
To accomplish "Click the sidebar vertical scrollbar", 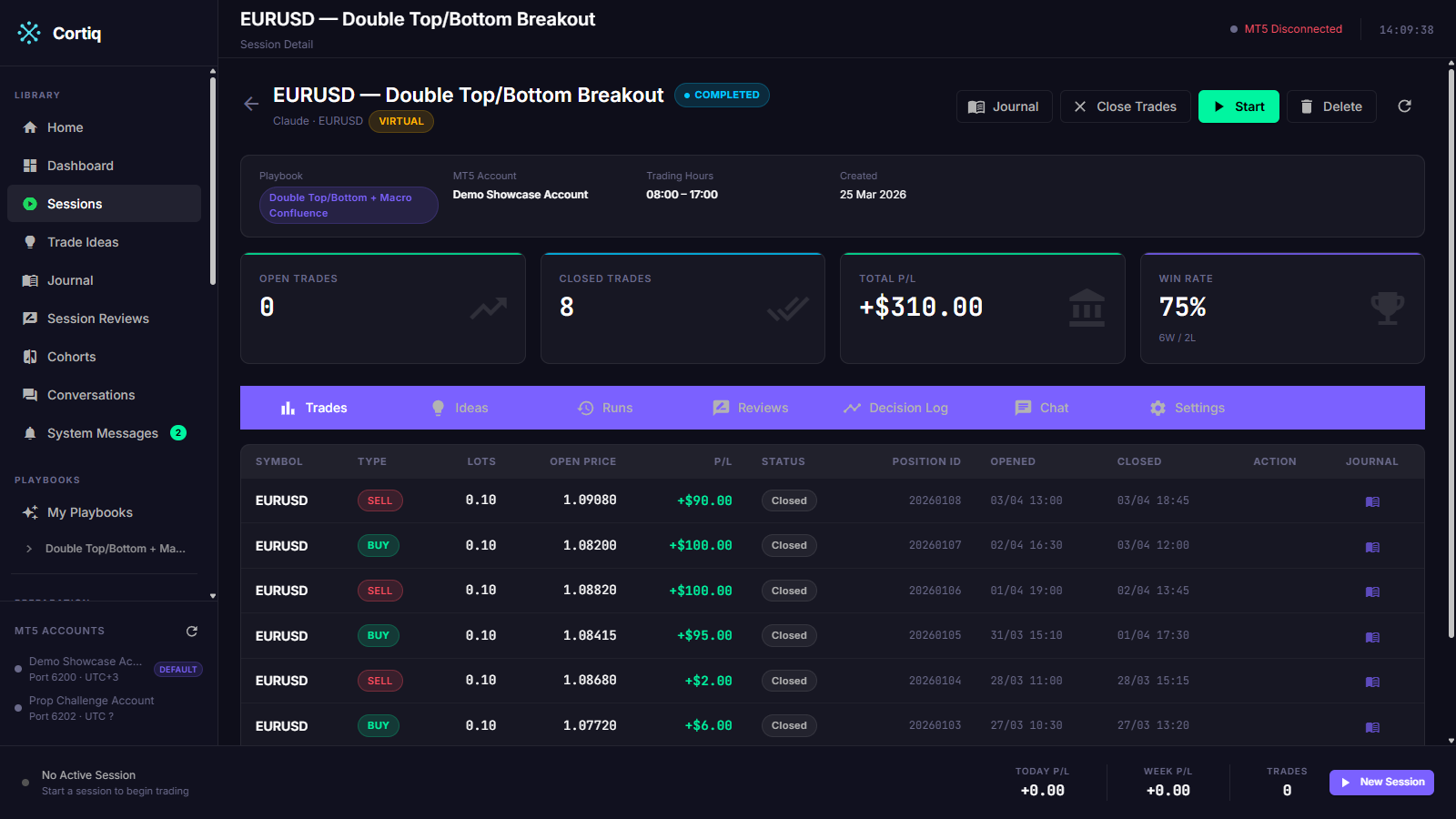I will [x=213, y=182].
